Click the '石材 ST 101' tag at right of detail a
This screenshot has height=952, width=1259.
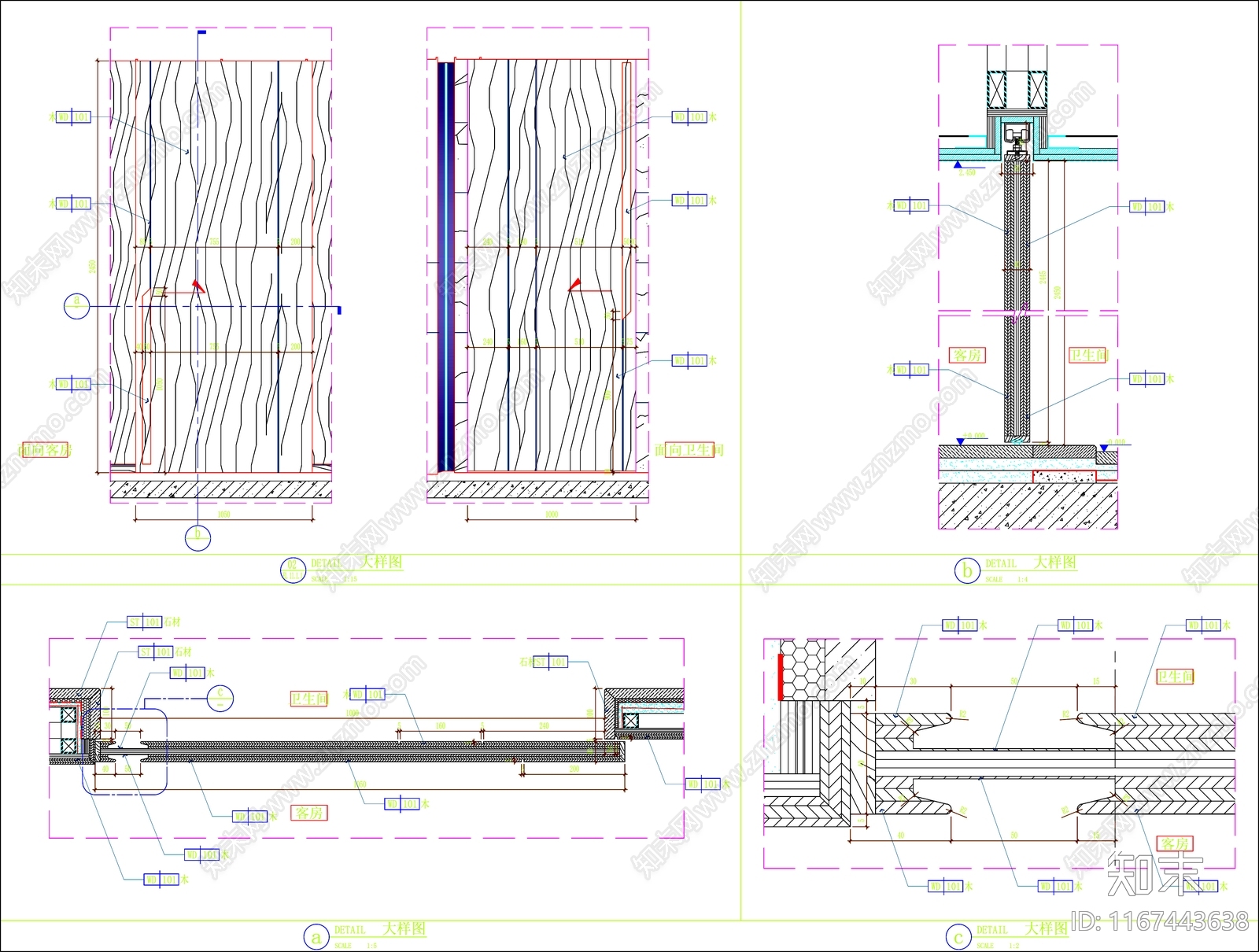543,662
